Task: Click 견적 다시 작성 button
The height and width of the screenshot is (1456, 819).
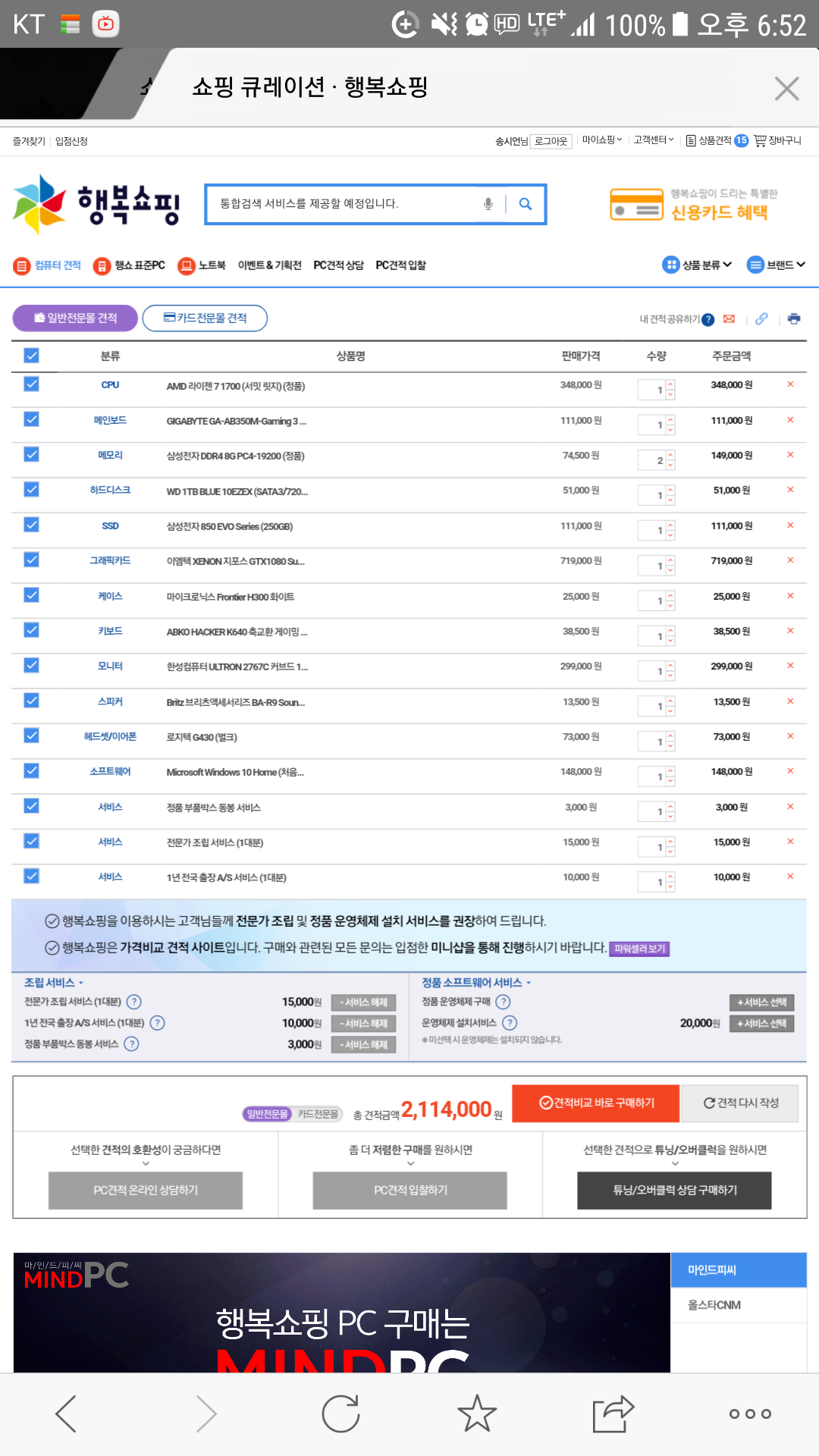Action: pyautogui.click(x=740, y=1103)
